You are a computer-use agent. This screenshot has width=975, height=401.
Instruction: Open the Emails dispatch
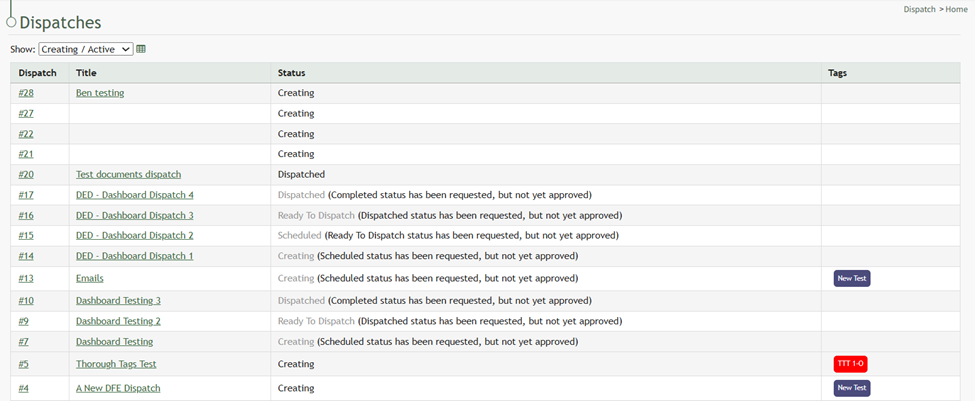tap(89, 278)
